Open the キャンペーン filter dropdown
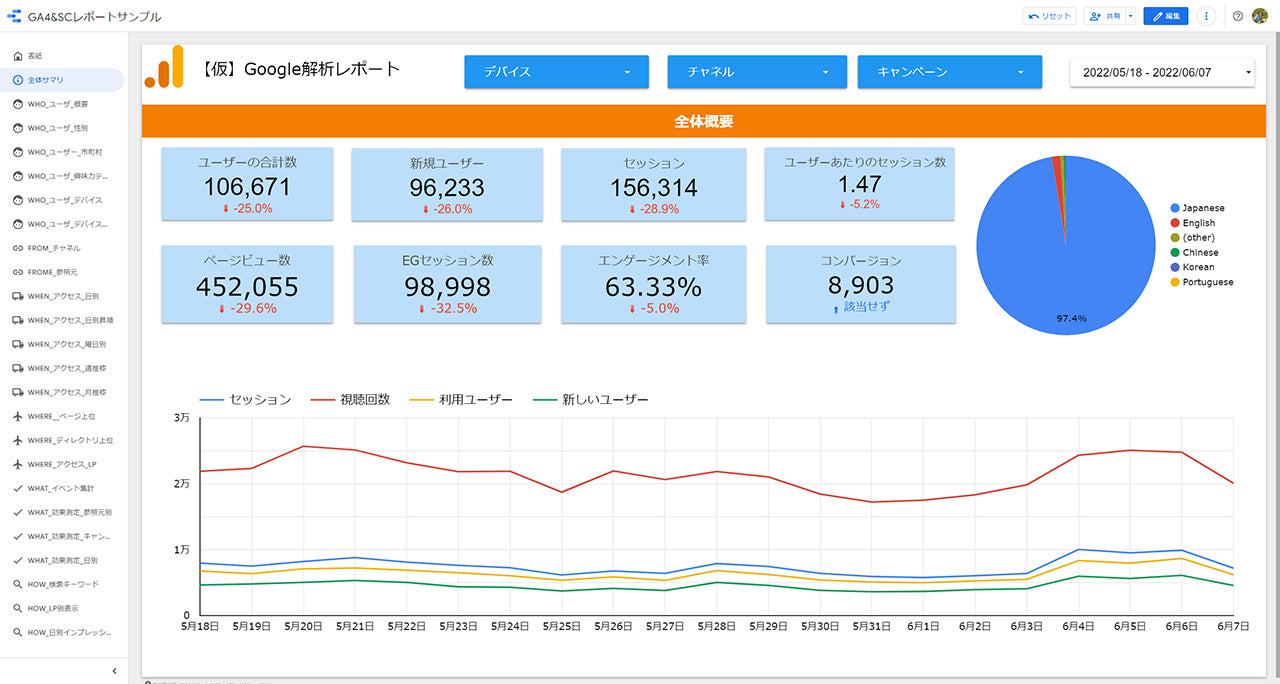Viewport: 1280px width, 684px height. click(x=949, y=72)
